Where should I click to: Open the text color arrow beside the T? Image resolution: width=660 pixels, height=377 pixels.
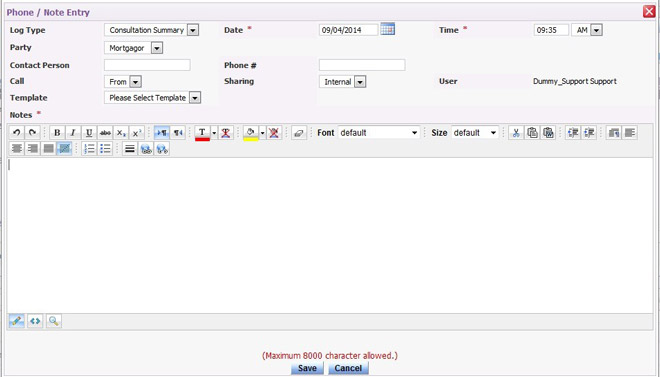click(214, 133)
